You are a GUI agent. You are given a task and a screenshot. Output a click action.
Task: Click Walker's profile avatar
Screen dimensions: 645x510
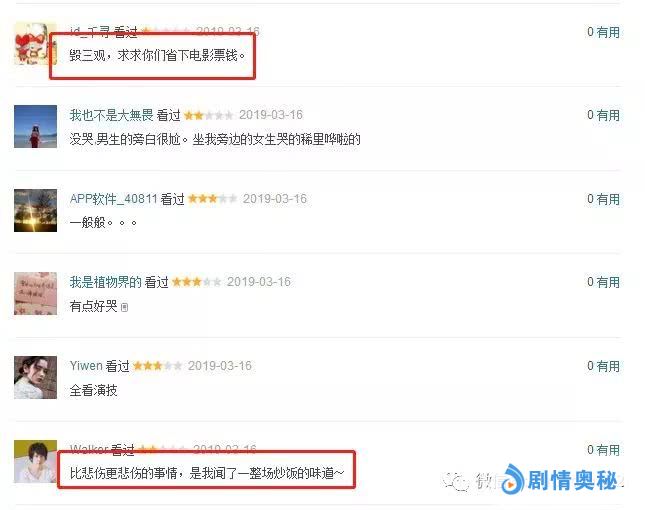coord(35,461)
